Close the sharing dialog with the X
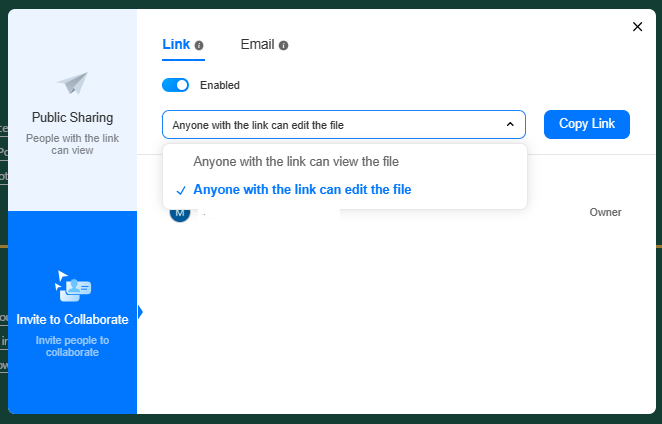The image size is (662, 424). pos(637,27)
